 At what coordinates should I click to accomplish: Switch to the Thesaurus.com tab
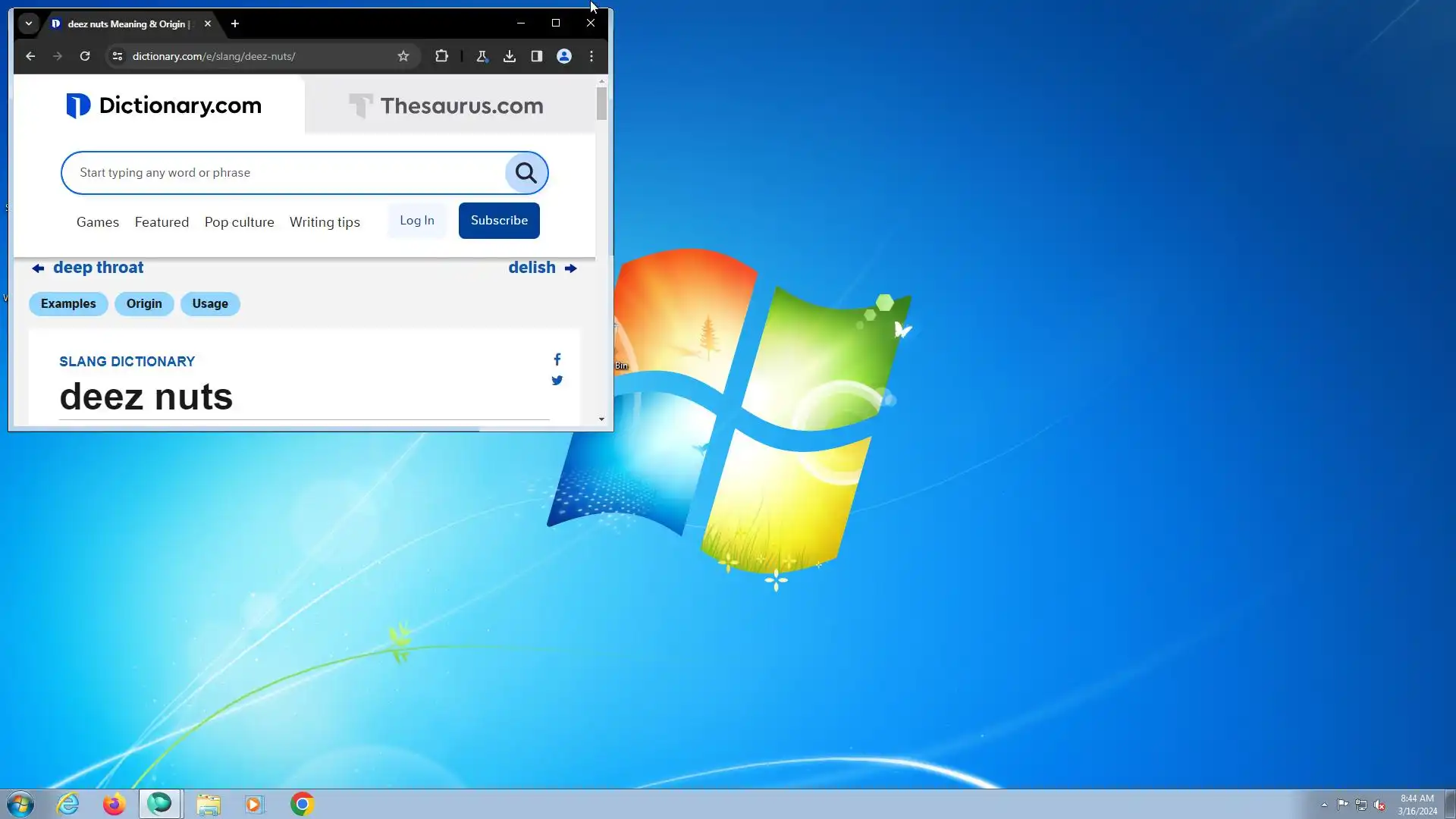(x=446, y=105)
